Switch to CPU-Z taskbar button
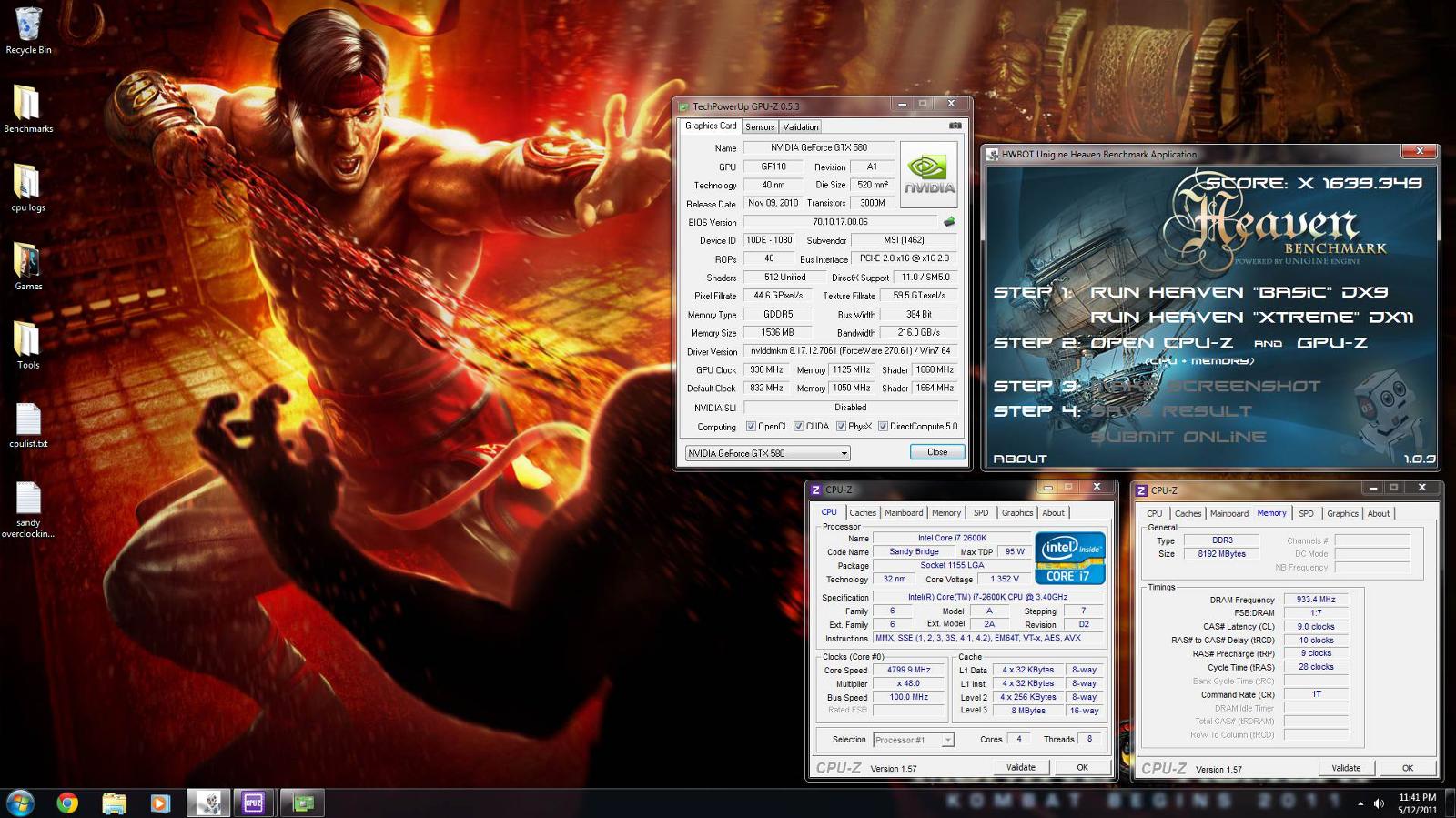Screen dimensions: 1456x818 [x=254, y=803]
